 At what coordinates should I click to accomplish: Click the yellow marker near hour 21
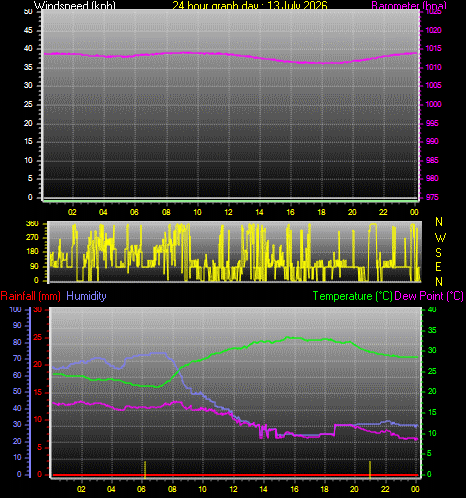point(370,469)
